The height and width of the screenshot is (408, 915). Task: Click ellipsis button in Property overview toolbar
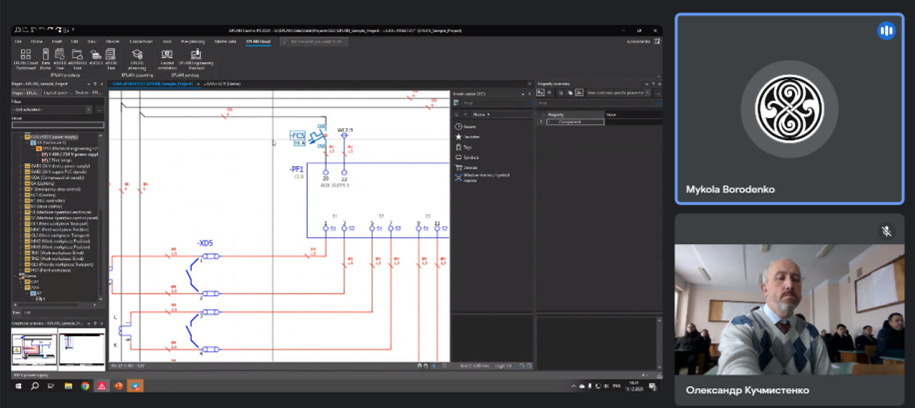(x=659, y=92)
